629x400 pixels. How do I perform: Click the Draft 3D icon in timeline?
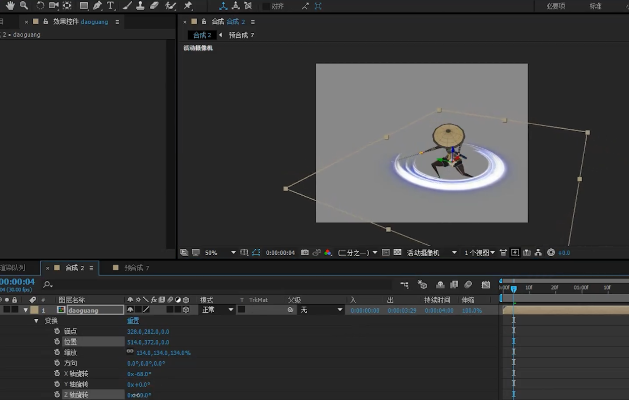(422, 284)
